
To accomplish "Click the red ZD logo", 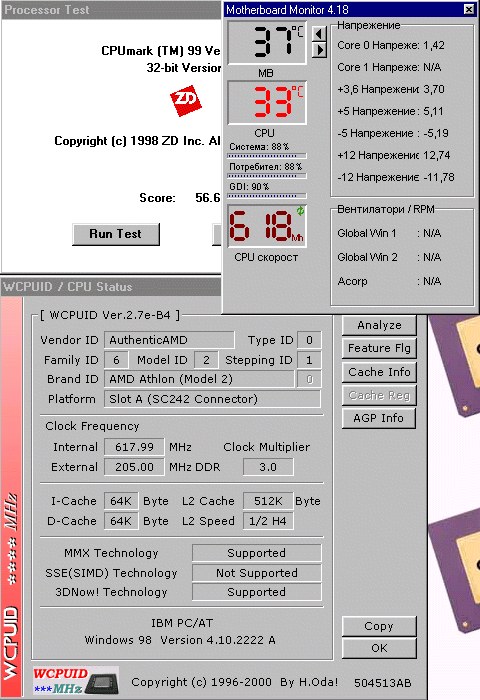I will (x=185, y=100).
